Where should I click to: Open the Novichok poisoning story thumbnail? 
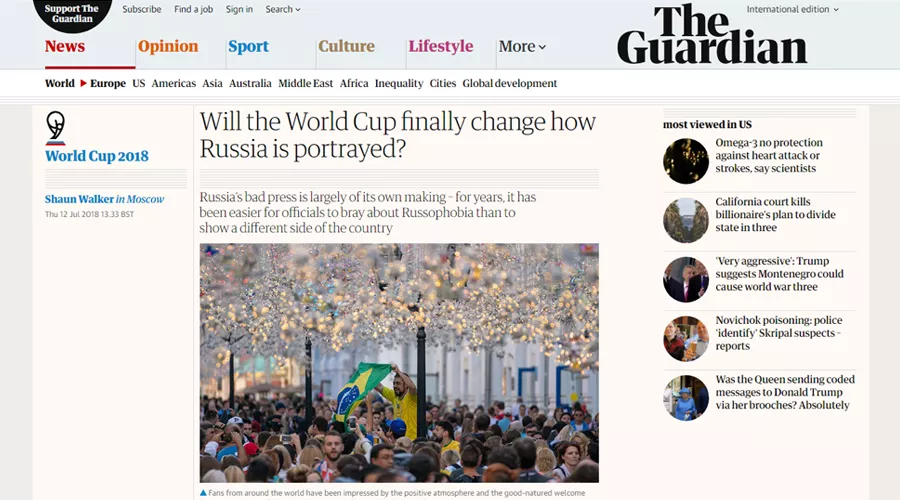[x=686, y=339]
